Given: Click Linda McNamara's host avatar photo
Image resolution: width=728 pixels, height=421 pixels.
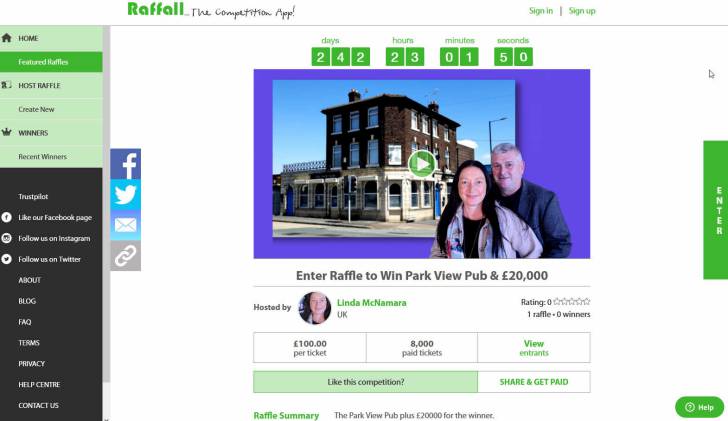Looking at the screenshot, I should tap(315, 308).
